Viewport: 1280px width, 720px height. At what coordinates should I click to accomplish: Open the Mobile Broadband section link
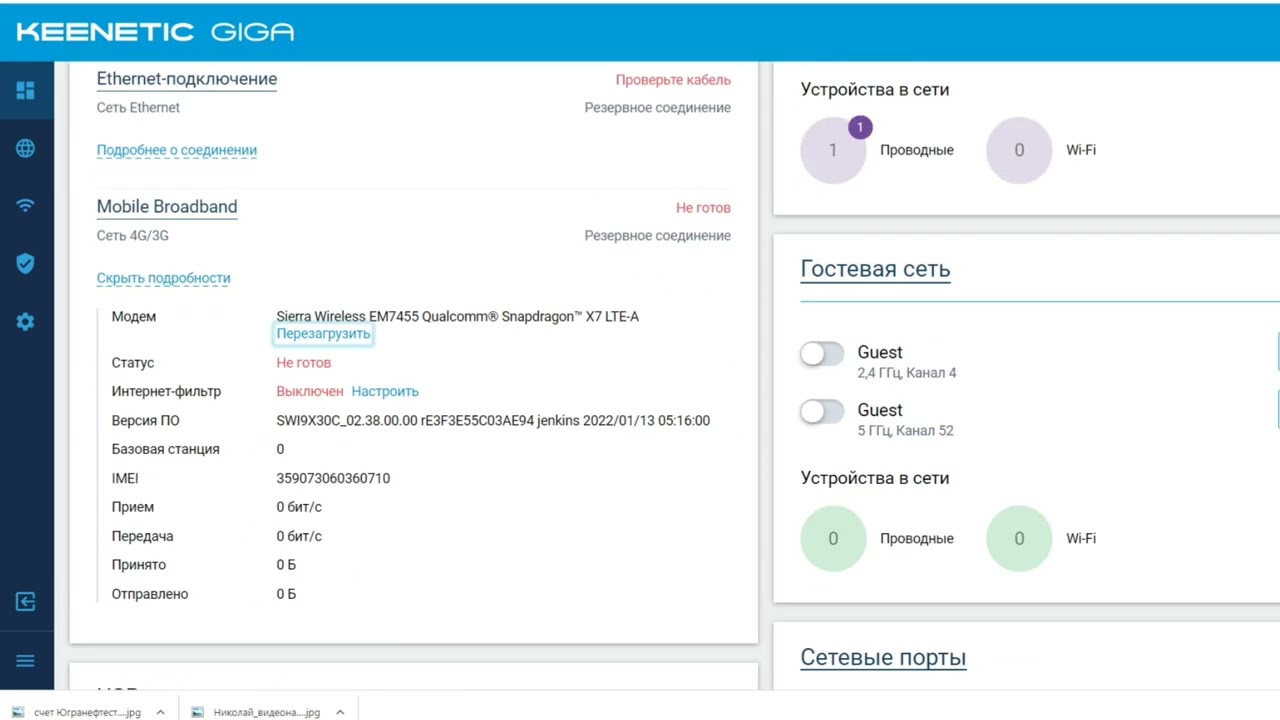click(167, 207)
